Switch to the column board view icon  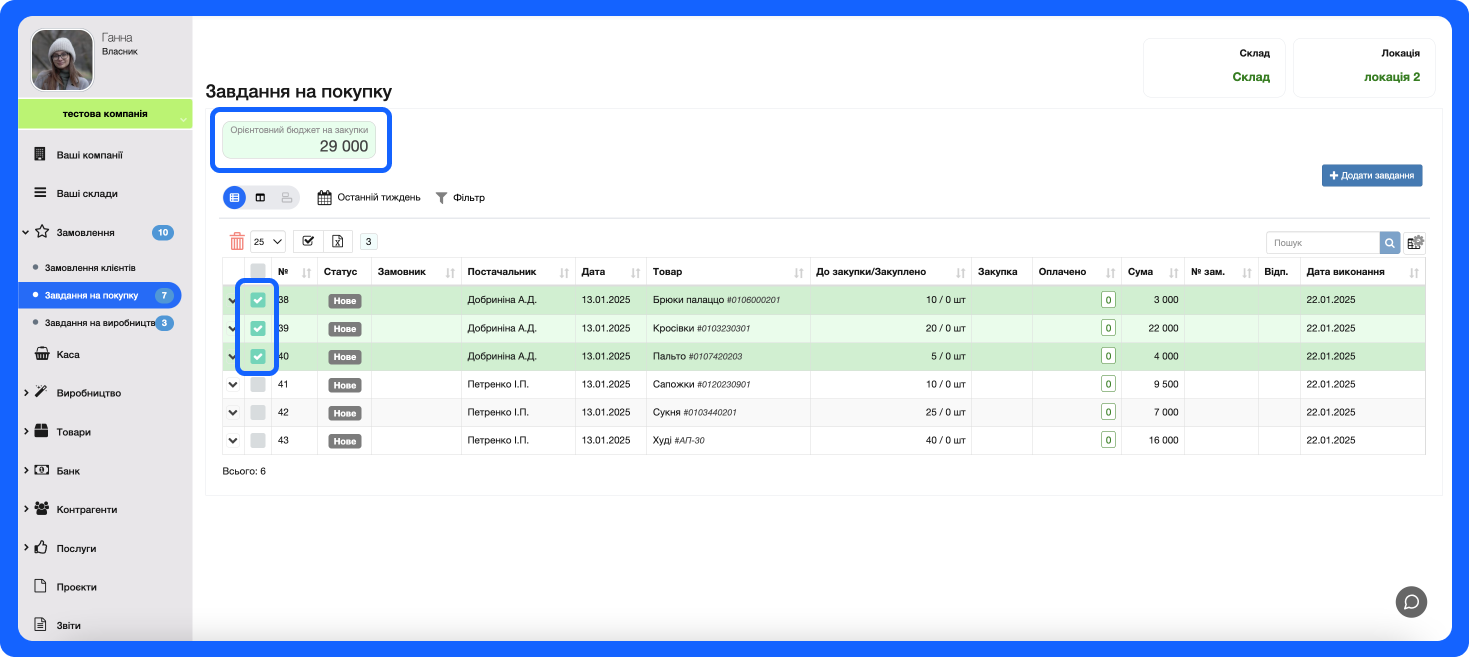click(260, 198)
